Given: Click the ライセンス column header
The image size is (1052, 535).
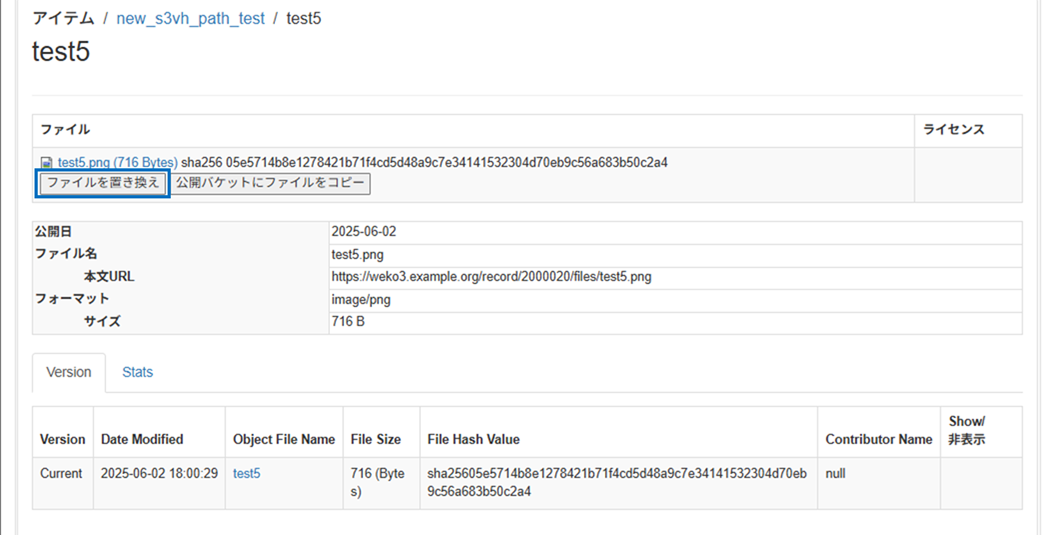Looking at the screenshot, I should point(953,130).
